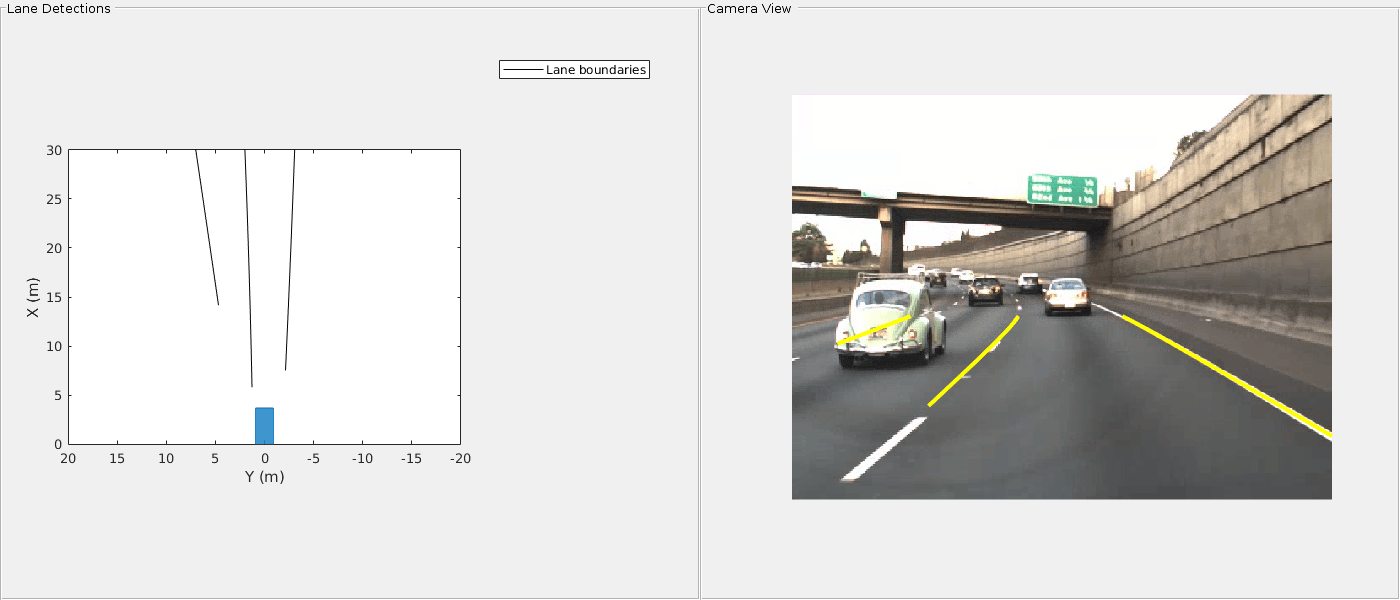Click the white dashed lane marking on road

point(884,449)
